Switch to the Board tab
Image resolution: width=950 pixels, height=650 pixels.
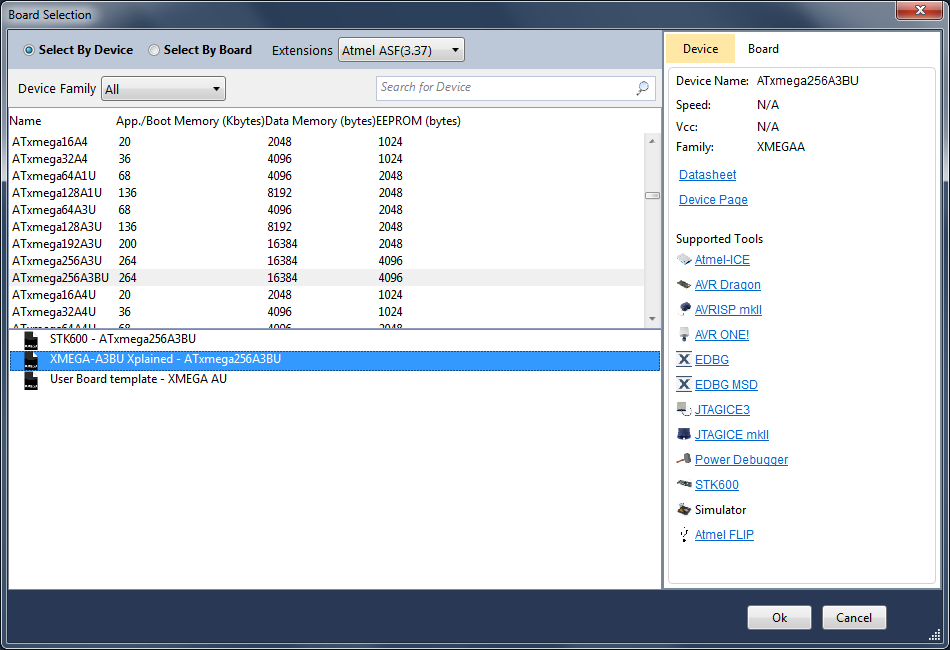click(x=763, y=48)
